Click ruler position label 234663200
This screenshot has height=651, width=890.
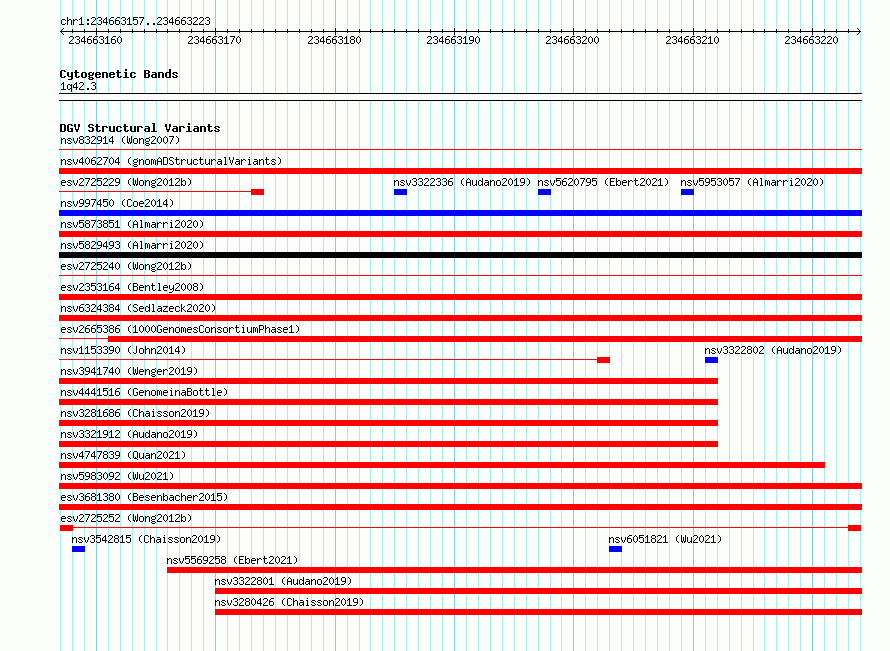[572, 40]
